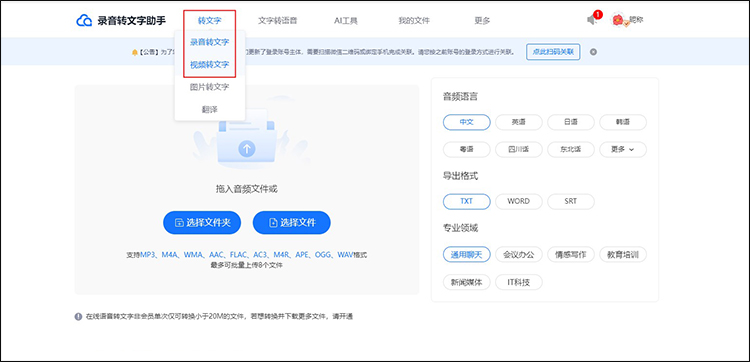Click the 录音转文字助手 title text
This screenshot has height=362, width=750.
[132, 21]
